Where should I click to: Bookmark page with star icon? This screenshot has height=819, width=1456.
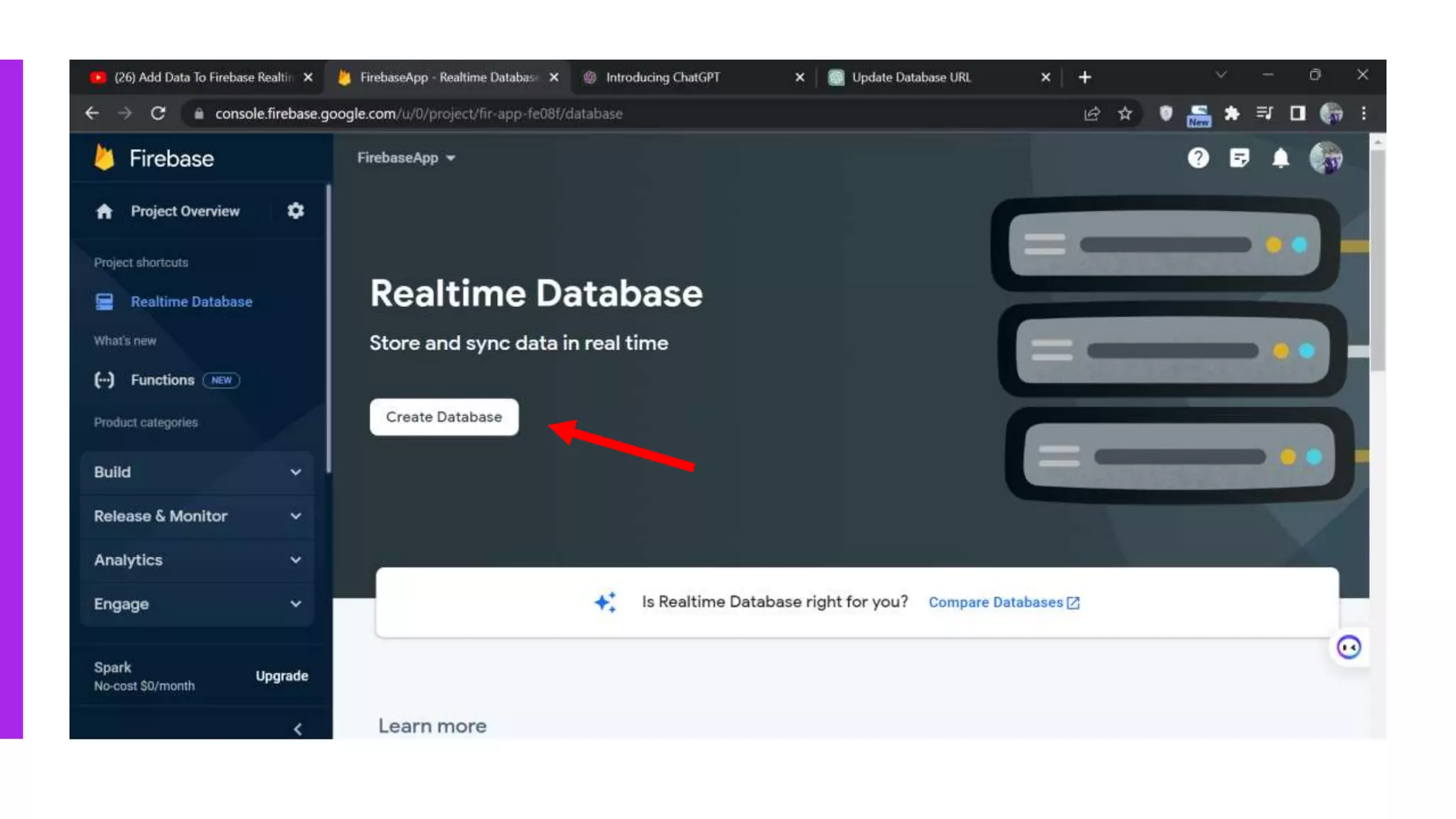pos(1125,114)
